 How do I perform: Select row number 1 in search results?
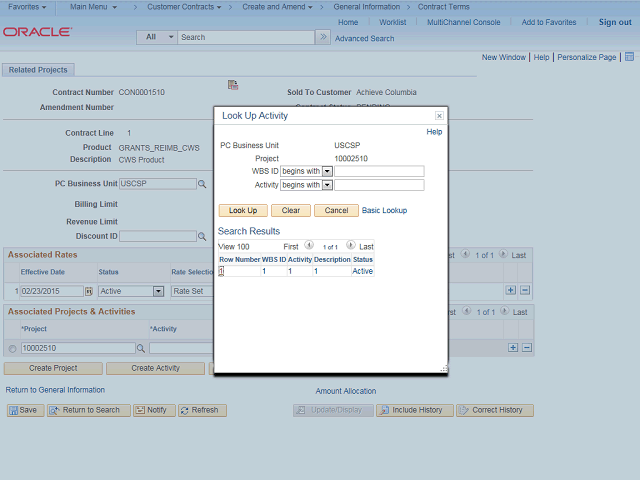click(221, 271)
